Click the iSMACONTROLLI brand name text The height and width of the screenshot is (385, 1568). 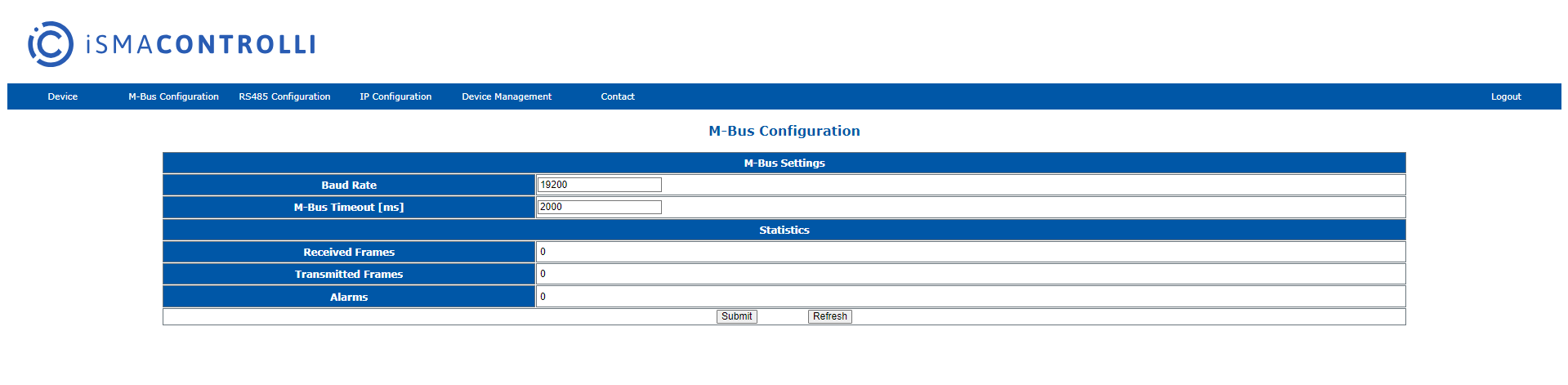pyautogui.click(x=200, y=44)
